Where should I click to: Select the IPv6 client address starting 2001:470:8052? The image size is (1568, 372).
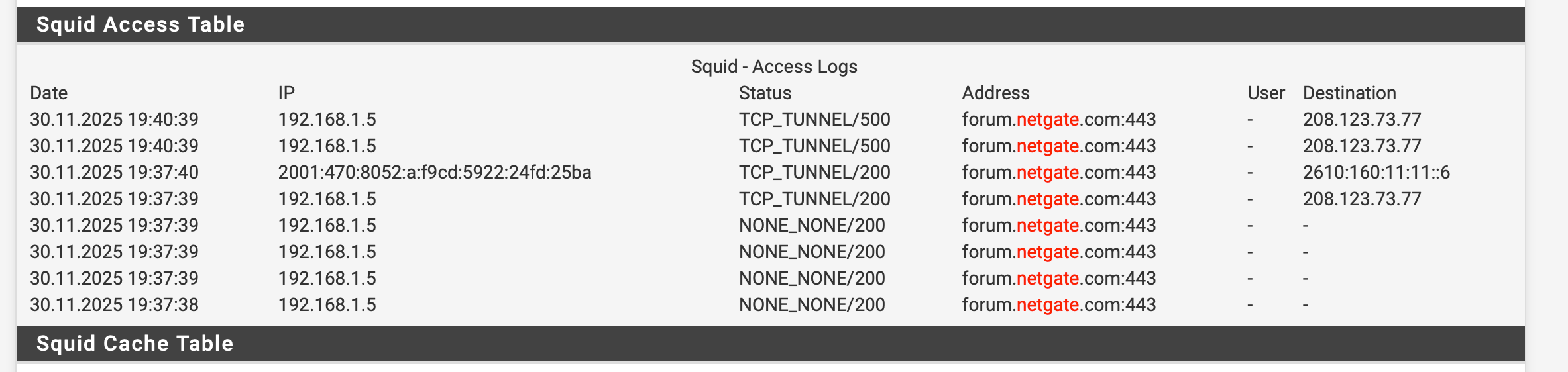[x=435, y=172]
